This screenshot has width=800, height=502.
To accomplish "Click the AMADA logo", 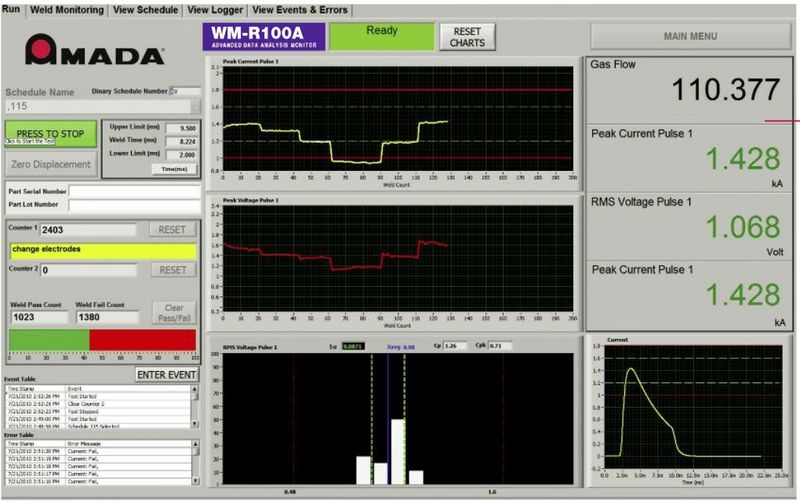I will coord(95,49).
